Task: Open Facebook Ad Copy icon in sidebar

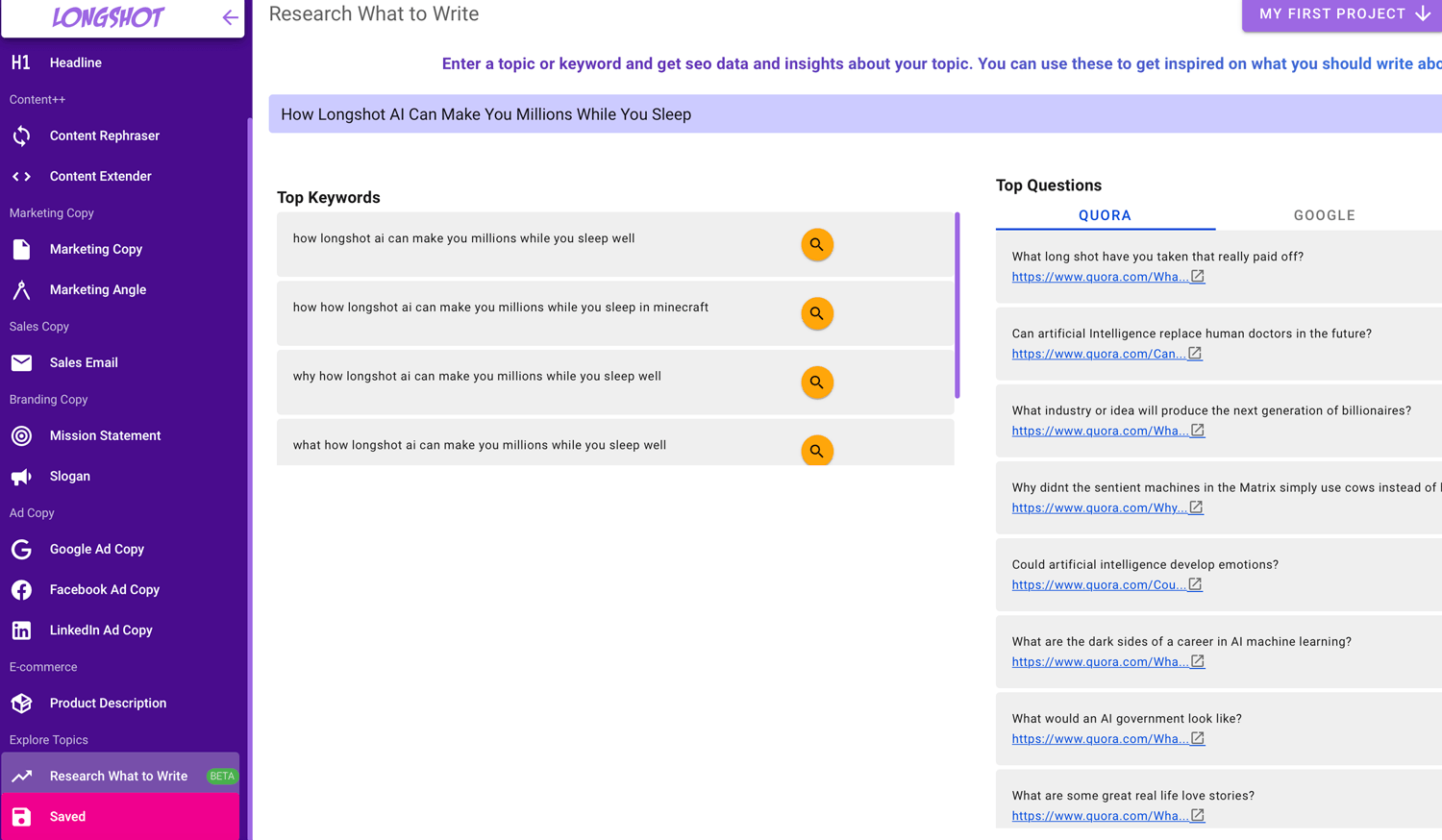Action: click(21, 590)
